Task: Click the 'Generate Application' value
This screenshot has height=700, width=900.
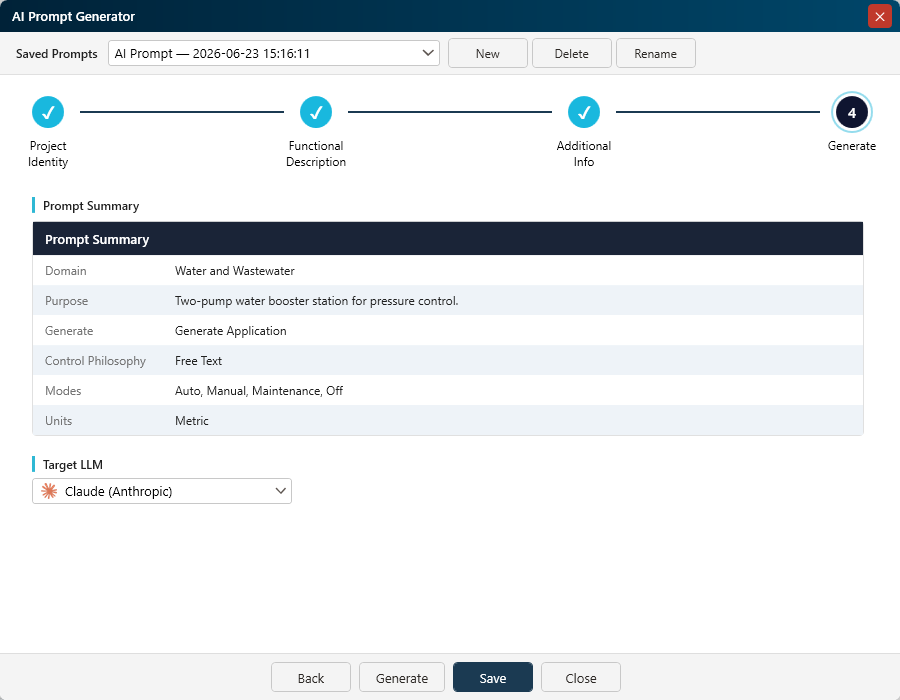Action: coord(230,330)
